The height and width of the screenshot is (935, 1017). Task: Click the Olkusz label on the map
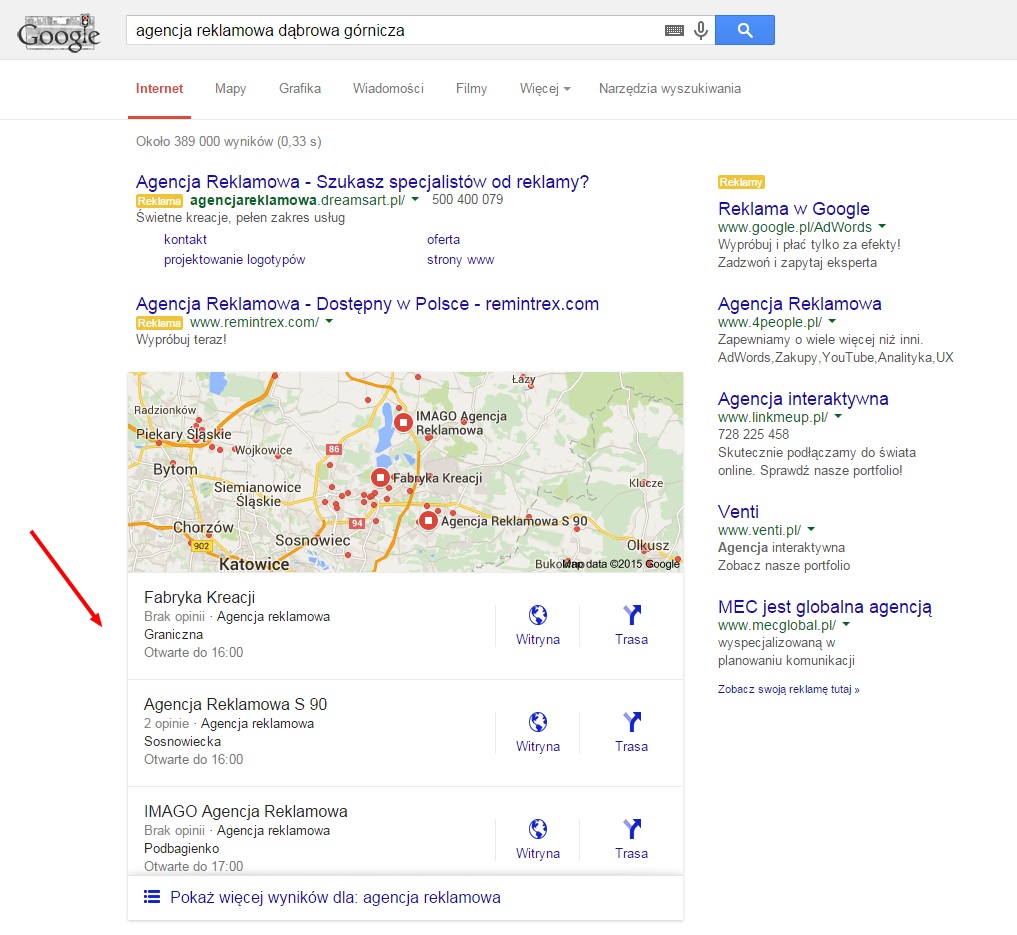[x=648, y=545]
